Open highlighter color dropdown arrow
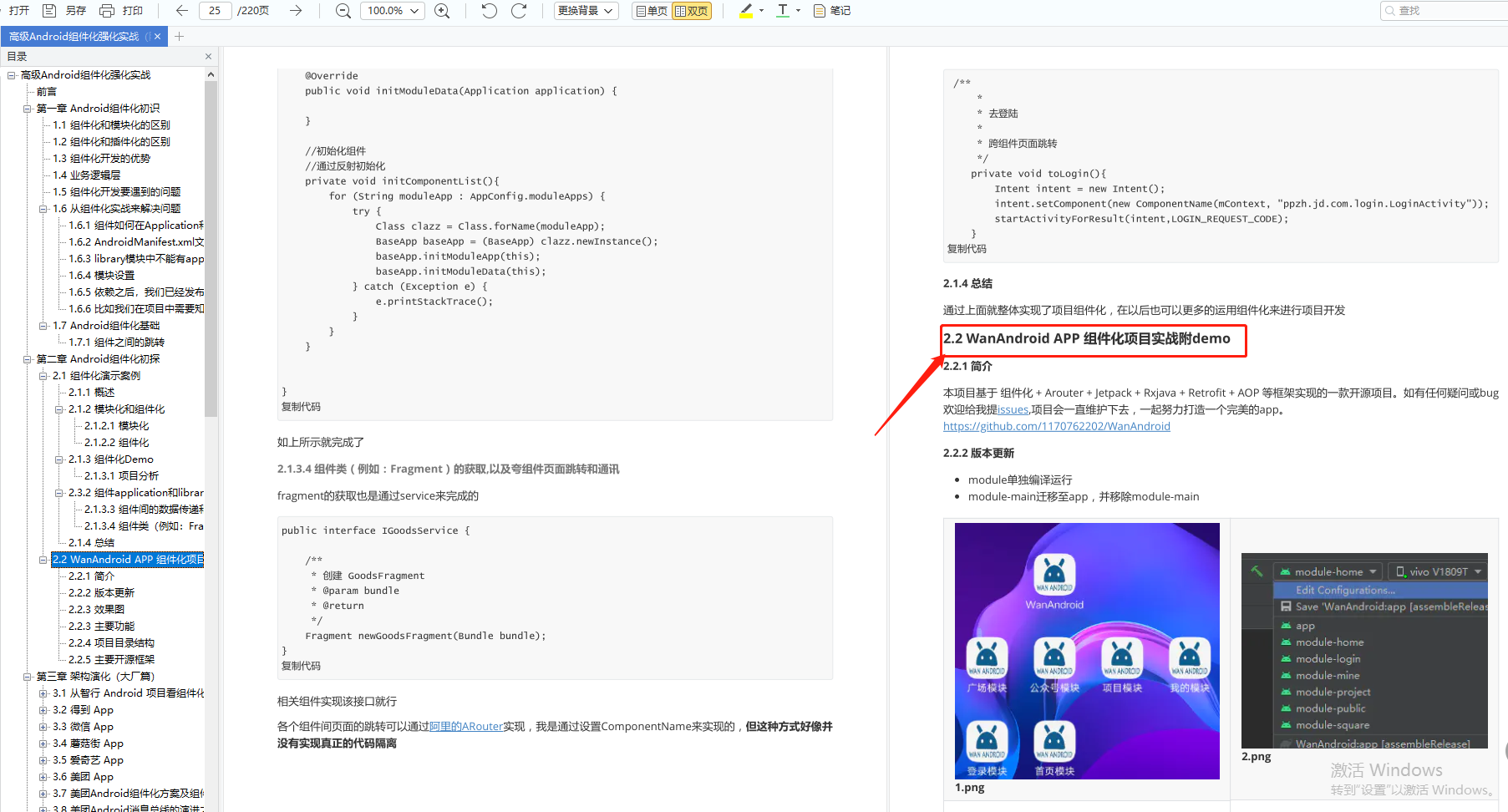The height and width of the screenshot is (812, 1508). [x=761, y=11]
